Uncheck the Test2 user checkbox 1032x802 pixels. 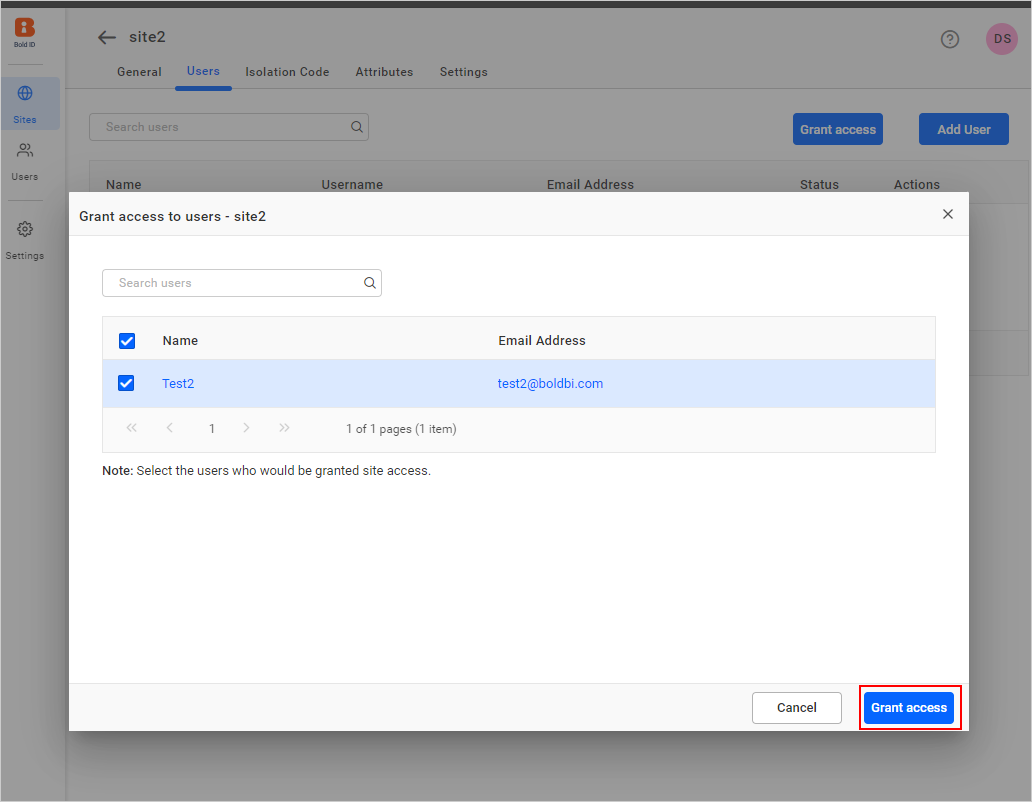coord(126,383)
